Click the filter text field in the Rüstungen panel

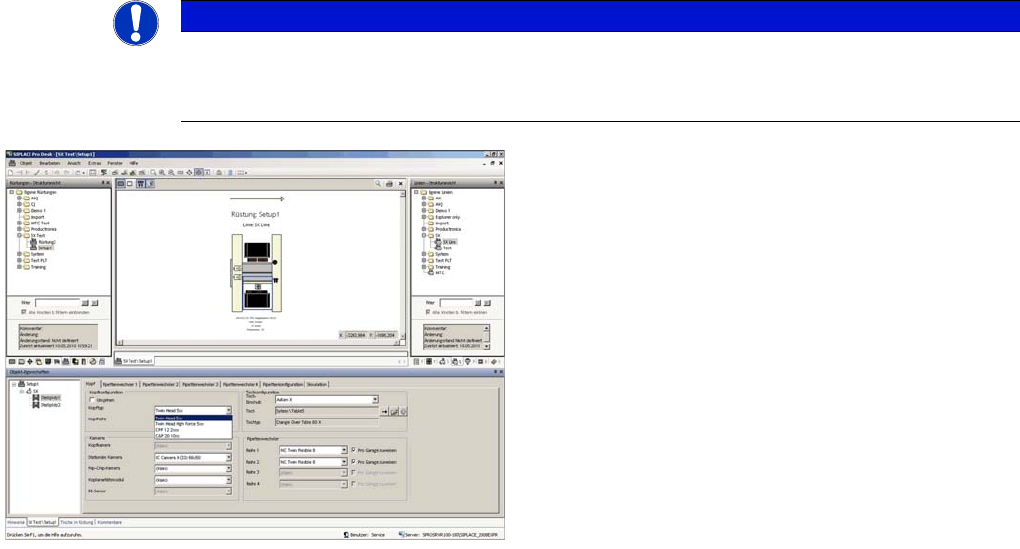[57, 301]
